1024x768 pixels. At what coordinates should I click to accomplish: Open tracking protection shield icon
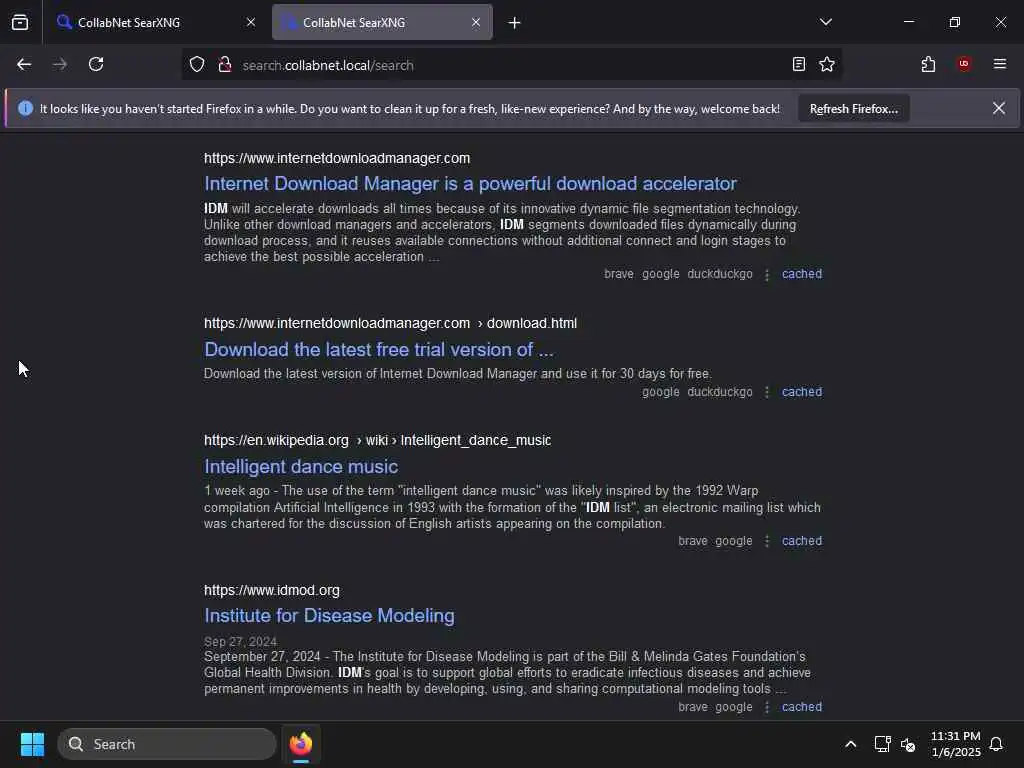click(x=197, y=65)
